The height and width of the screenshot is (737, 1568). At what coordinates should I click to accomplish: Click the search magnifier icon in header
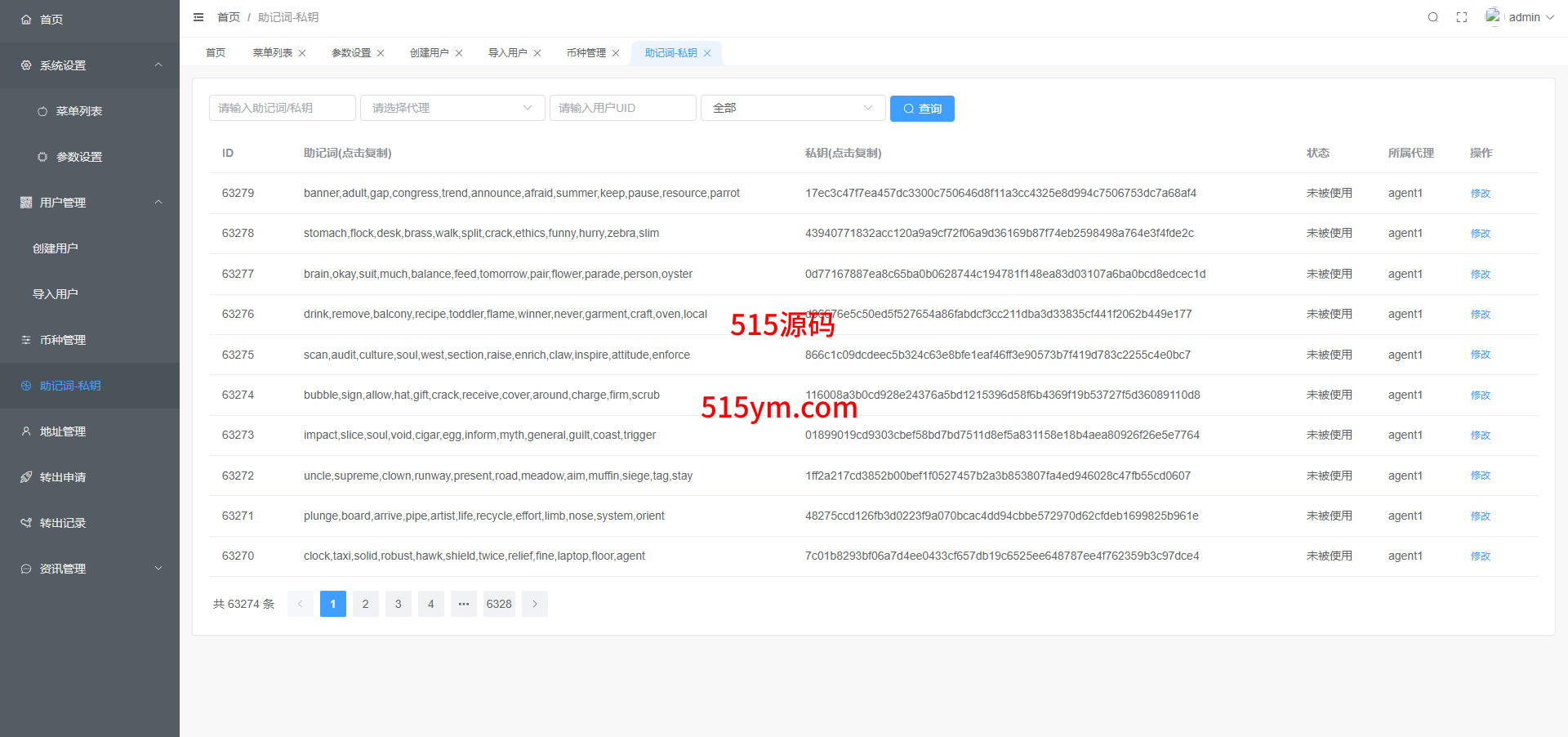point(1432,17)
